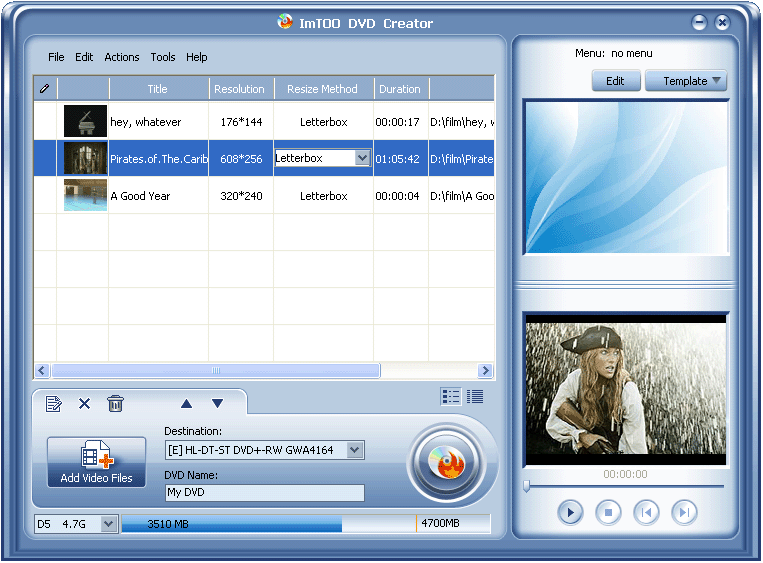Move selected title down with down arrow
Image resolution: width=763 pixels, height=563 pixels.
pos(218,403)
